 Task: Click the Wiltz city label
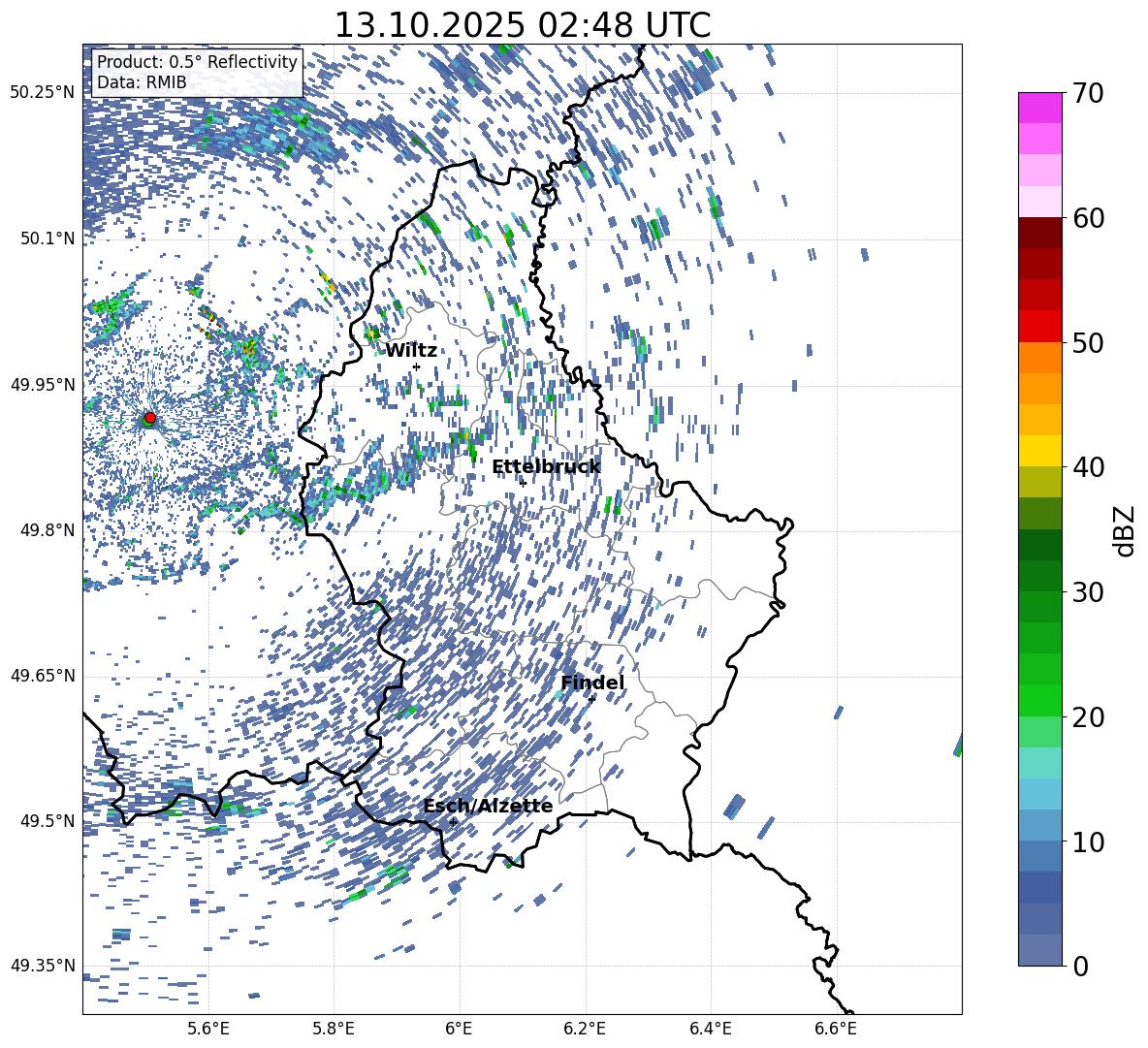click(411, 351)
